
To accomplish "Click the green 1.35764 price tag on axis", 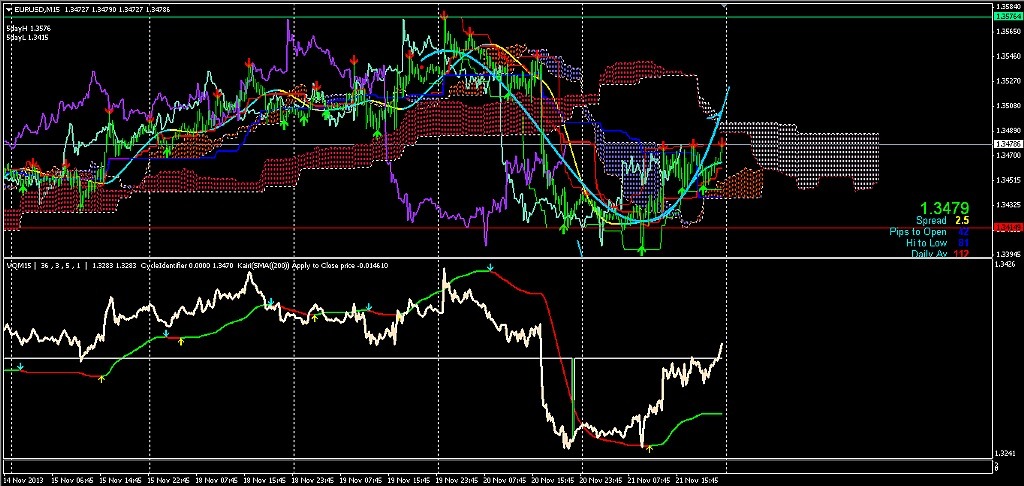I will tap(1007, 16).
